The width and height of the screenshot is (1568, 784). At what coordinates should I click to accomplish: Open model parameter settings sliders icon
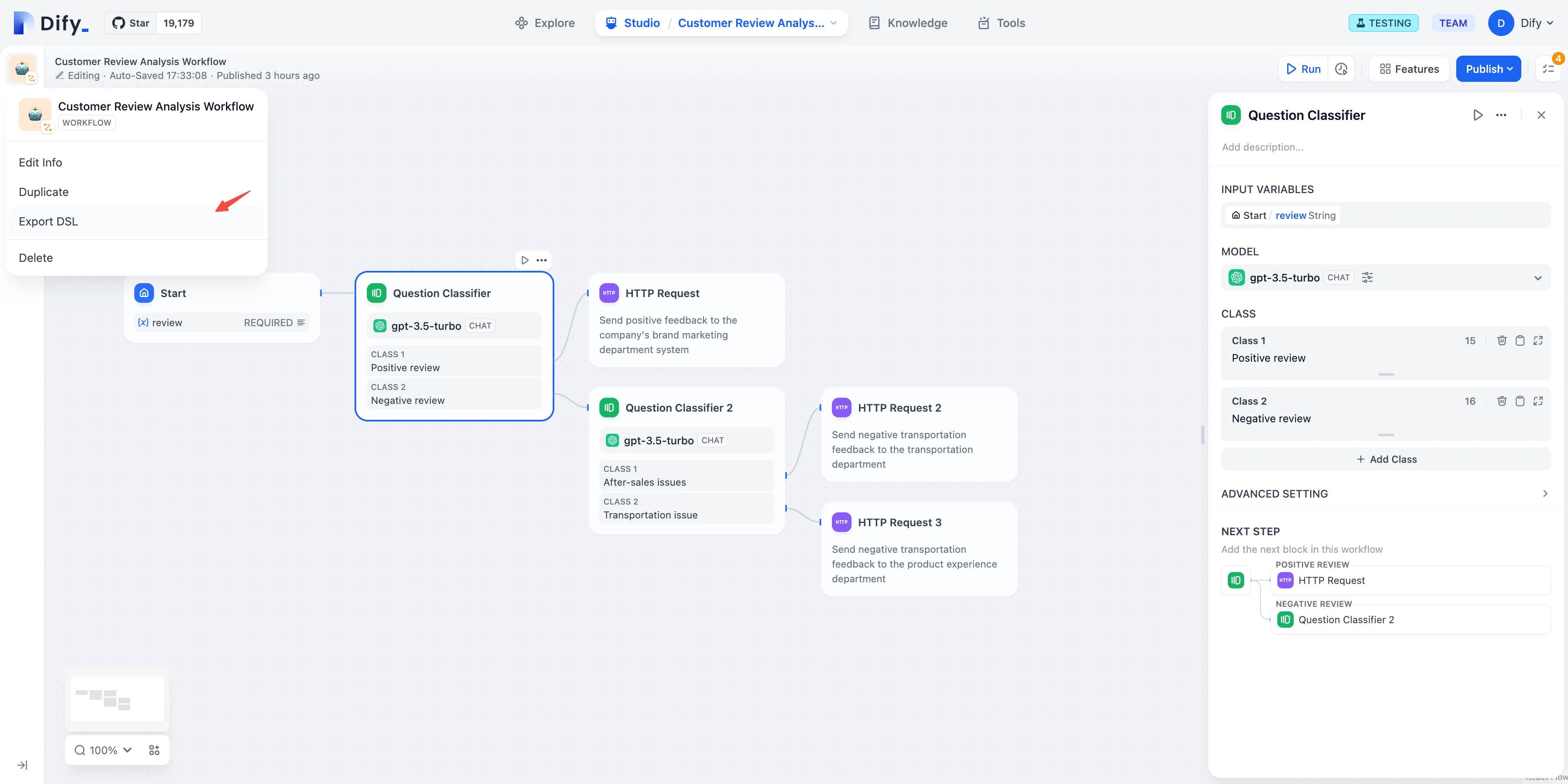[1367, 277]
